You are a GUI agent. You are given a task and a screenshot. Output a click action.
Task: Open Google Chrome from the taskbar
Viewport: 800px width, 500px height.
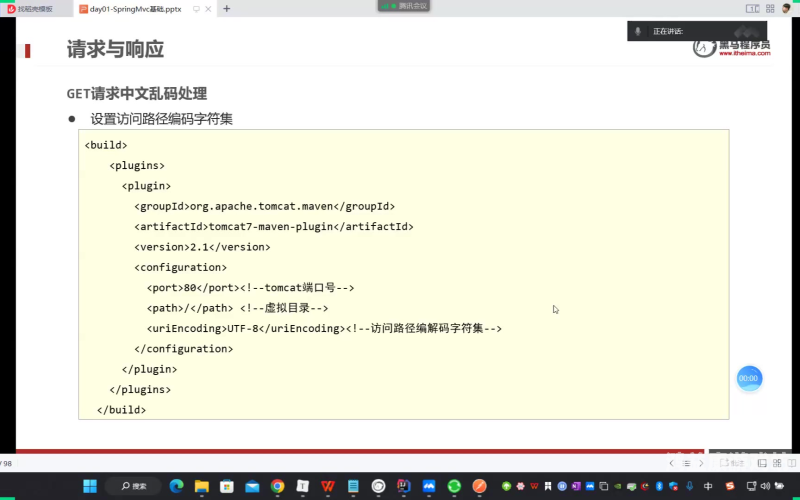click(x=278, y=486)
